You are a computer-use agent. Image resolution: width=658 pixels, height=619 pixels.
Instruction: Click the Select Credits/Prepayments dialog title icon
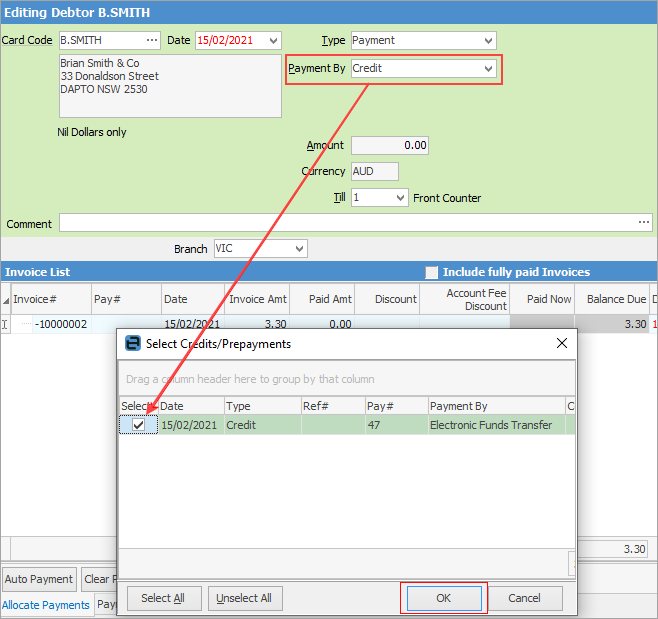[133, 343]
